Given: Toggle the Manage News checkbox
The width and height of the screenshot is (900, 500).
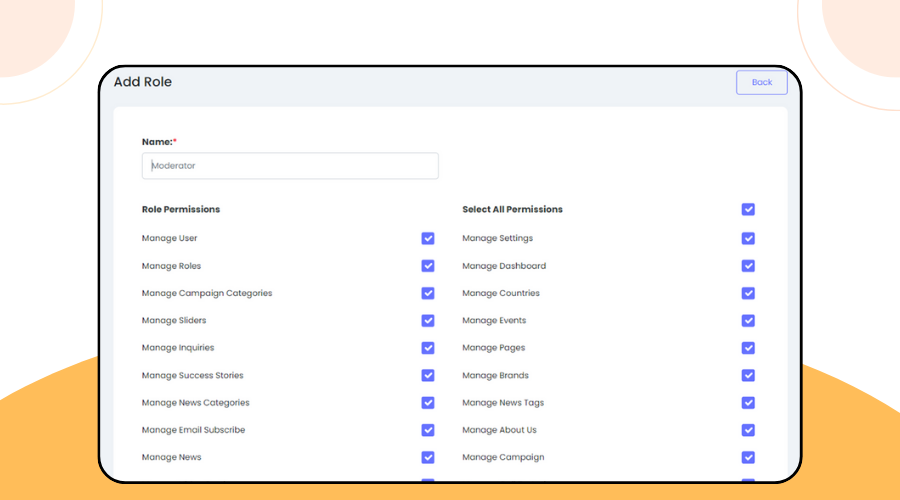Looking at the screenshot, I should tap(428, 458).
